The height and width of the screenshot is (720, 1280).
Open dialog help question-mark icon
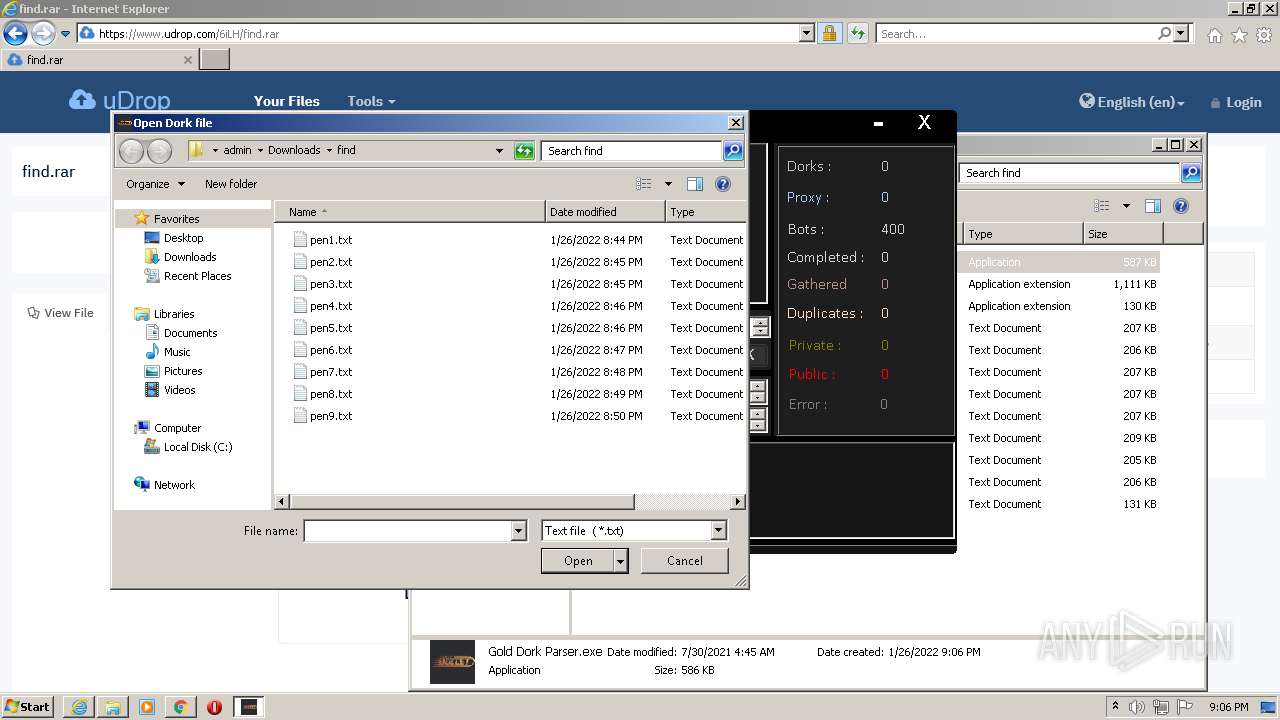(723, 184)
